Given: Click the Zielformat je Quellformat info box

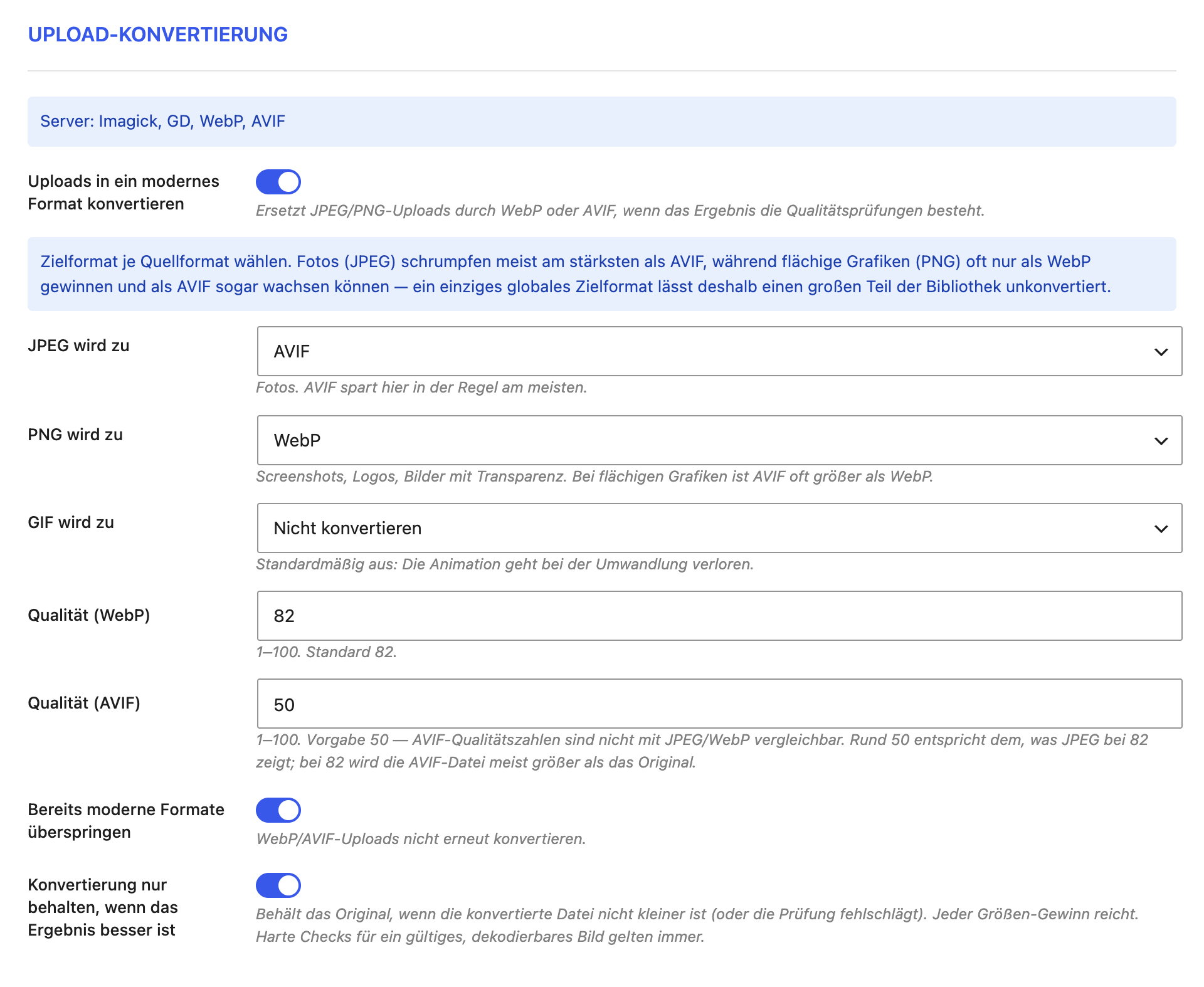Looking at the screenshot, I should [602, 274].
